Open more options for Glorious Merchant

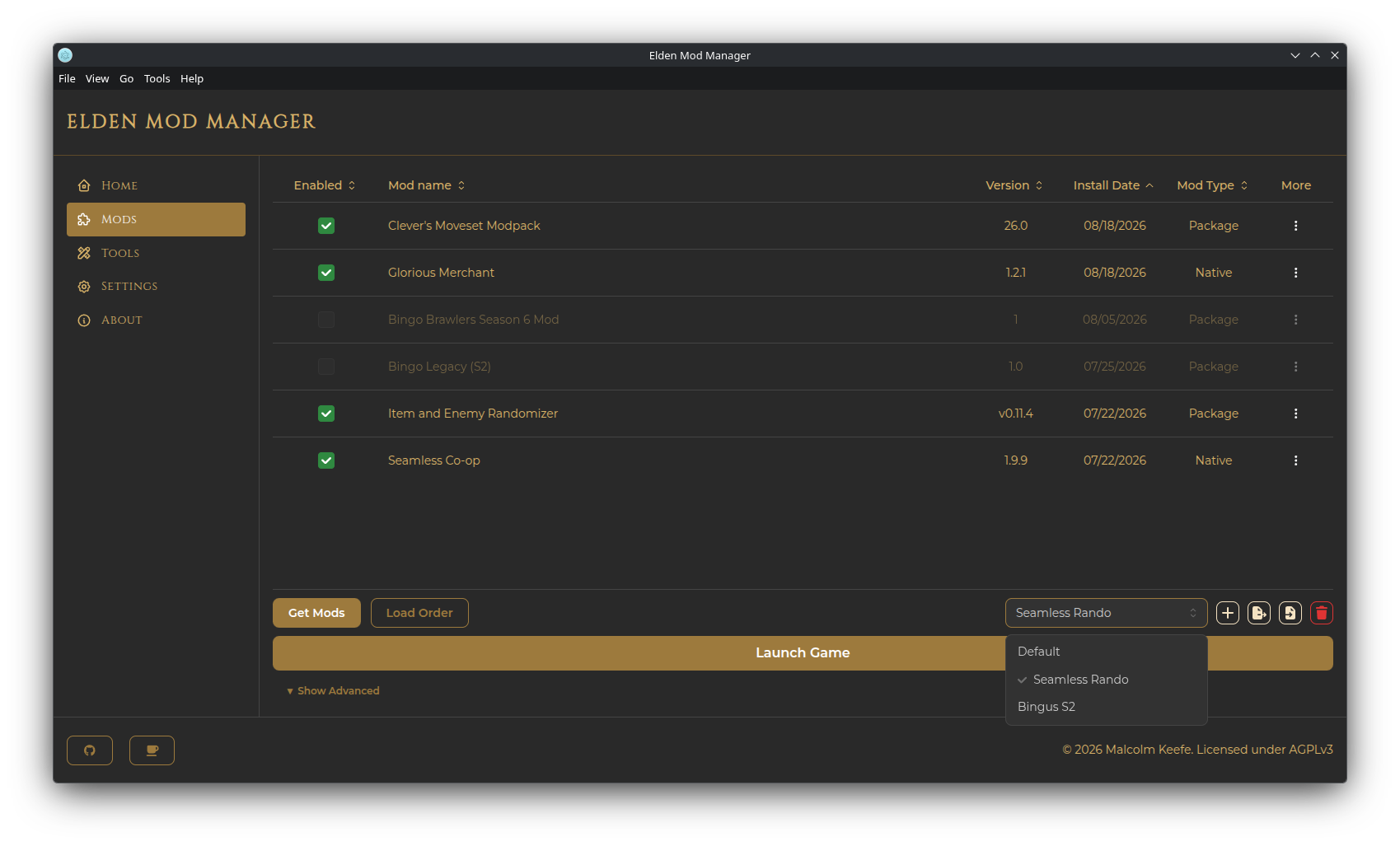tap(1295, 273)
